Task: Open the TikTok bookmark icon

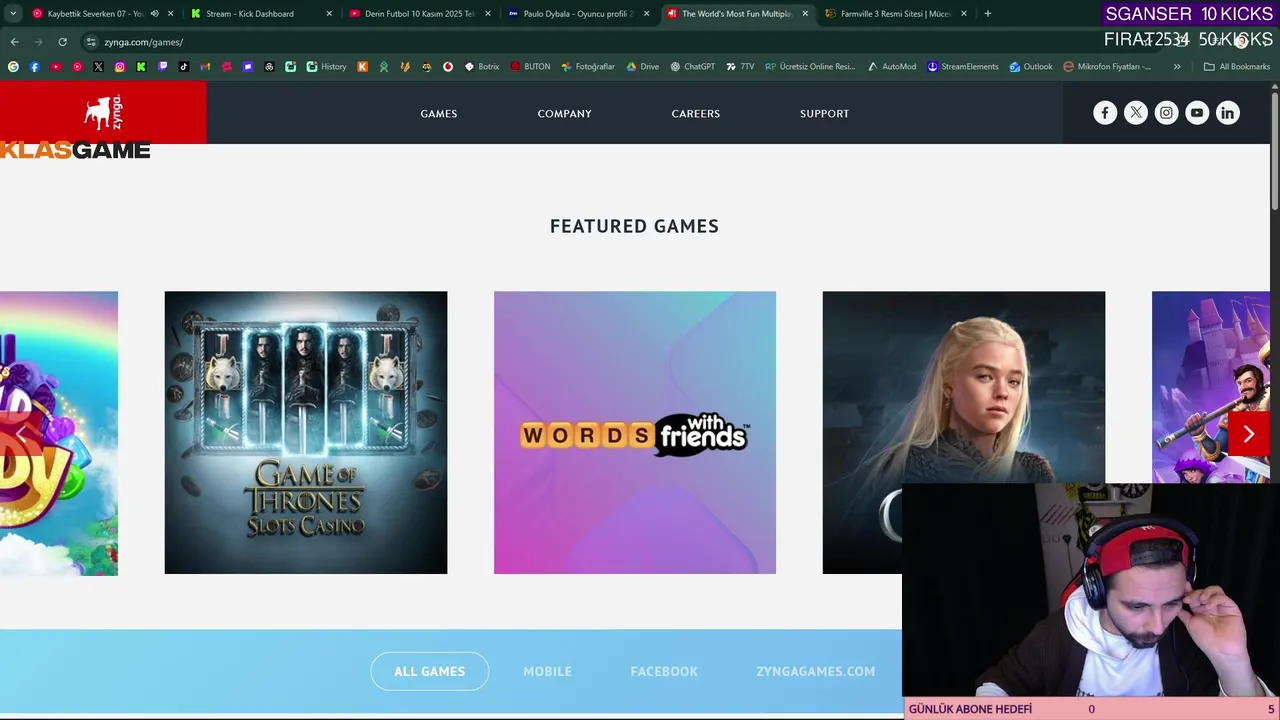Action: [x=184, y=67]
